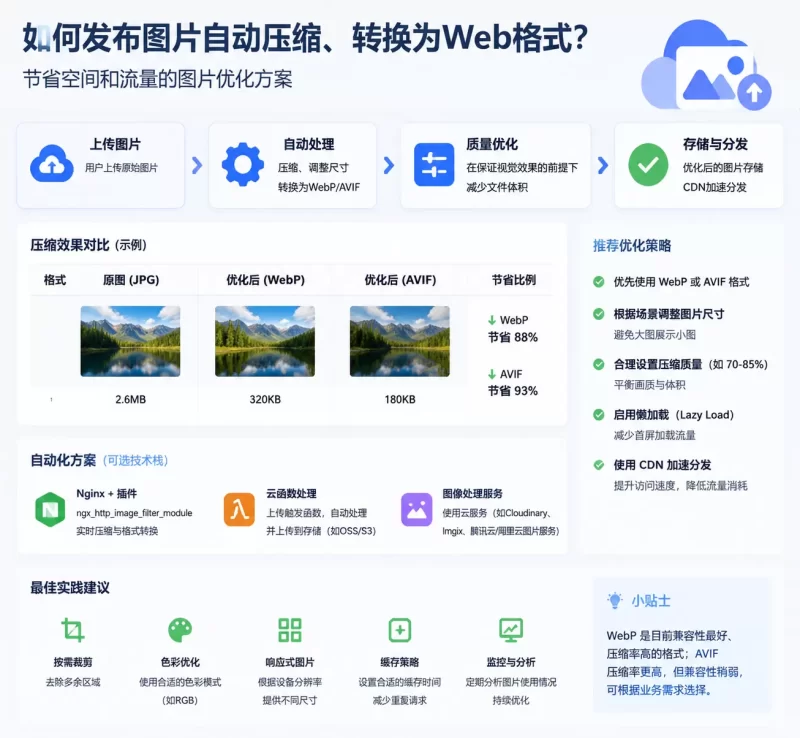Click the purple 图像处理服务 picture icon
Viewport: 800px width, 738px height.
(x=416, y=509)
